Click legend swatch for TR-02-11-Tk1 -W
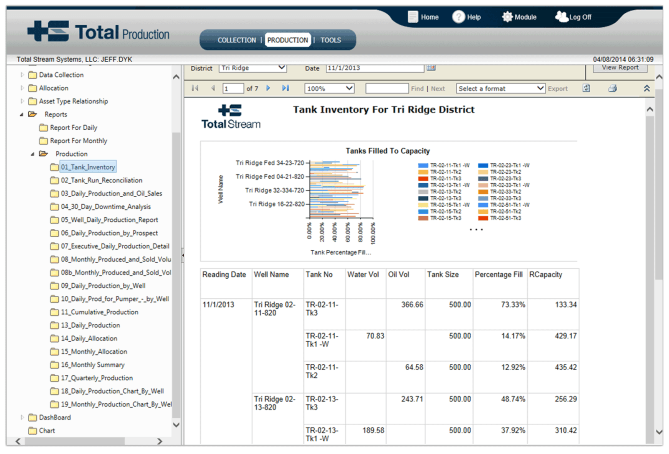This screenshot has height=454, width=669. pos(423,166)
